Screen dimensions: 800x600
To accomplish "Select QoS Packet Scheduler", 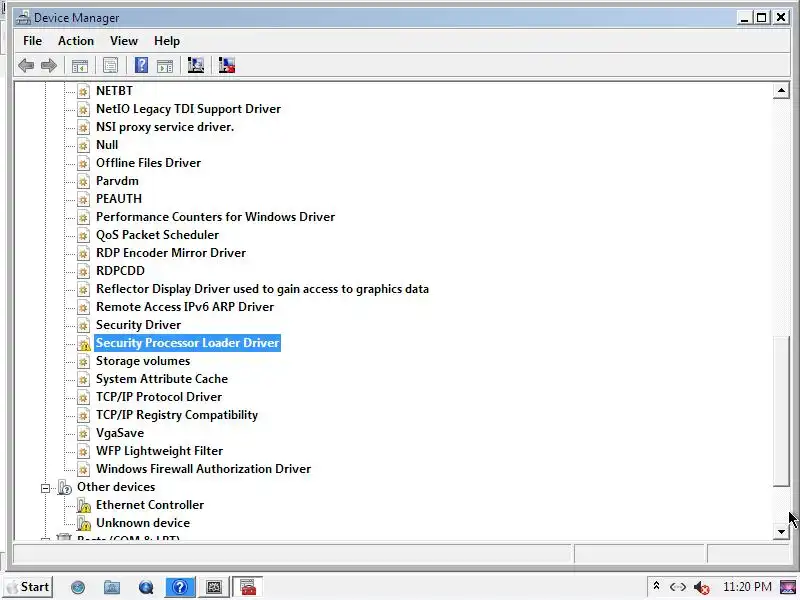I will 157,235.
